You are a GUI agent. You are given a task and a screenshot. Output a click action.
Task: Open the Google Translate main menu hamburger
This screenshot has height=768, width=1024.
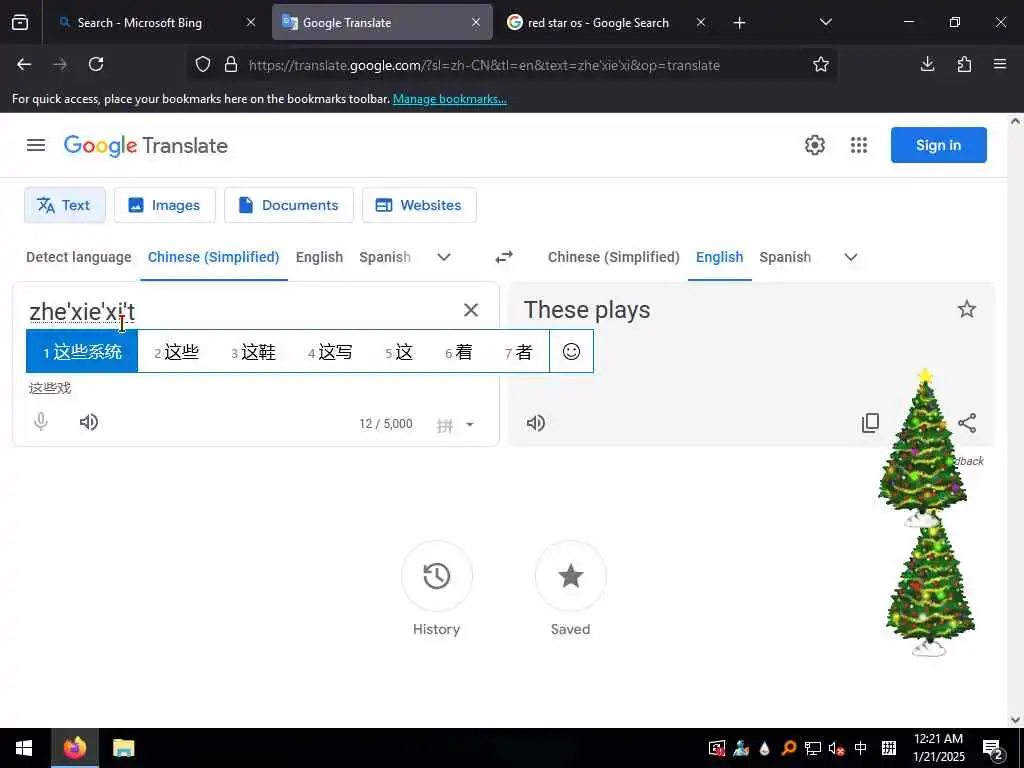(36, 145)
